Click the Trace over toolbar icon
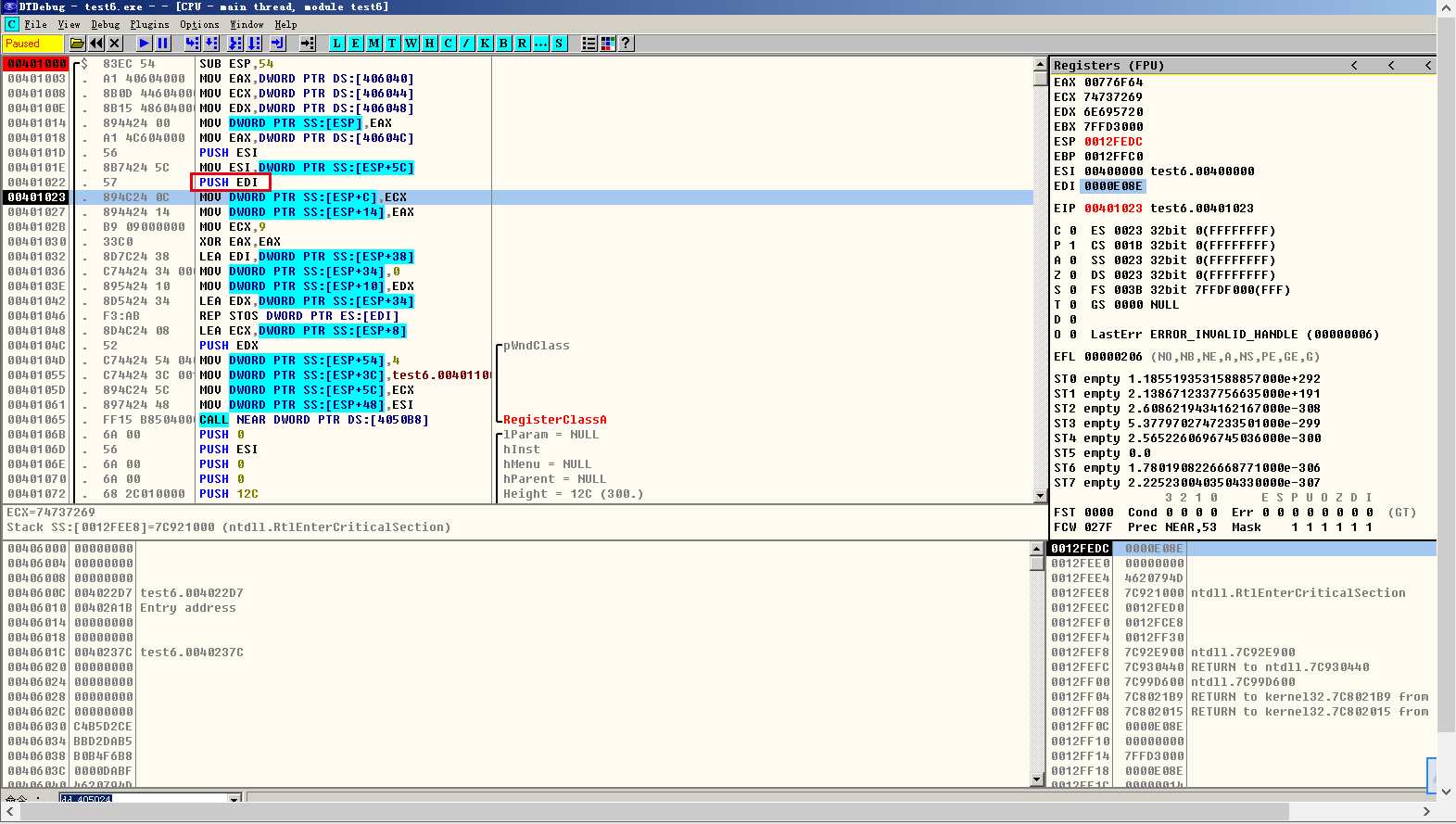1456x824 pixels. [254, 43]
